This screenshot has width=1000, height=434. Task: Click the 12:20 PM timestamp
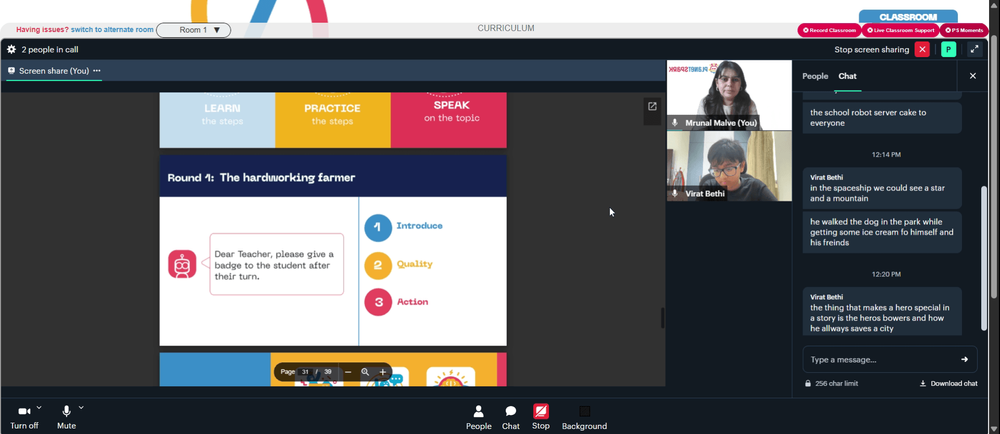click(886, 274)
